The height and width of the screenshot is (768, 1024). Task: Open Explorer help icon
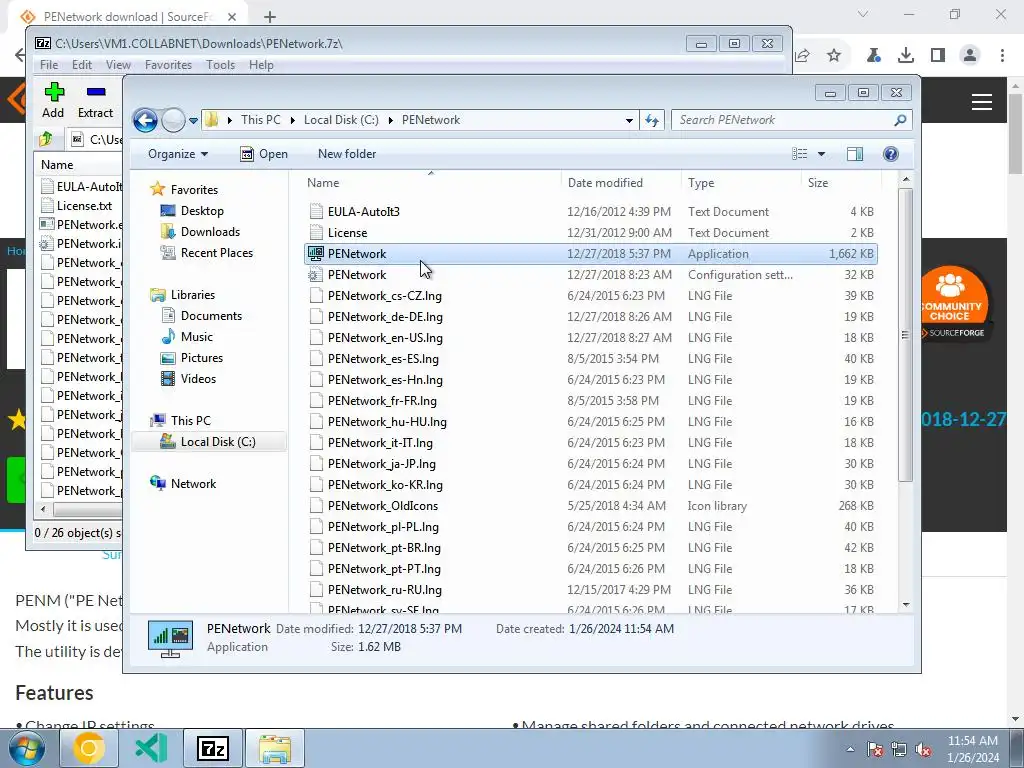[x=891, y=154]
